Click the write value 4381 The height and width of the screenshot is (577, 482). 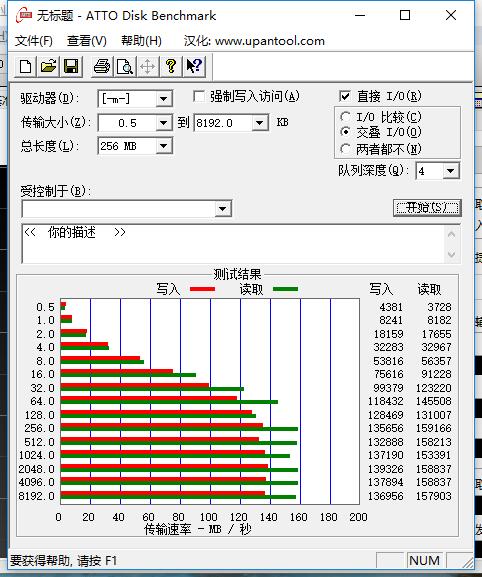click(391, 307)
